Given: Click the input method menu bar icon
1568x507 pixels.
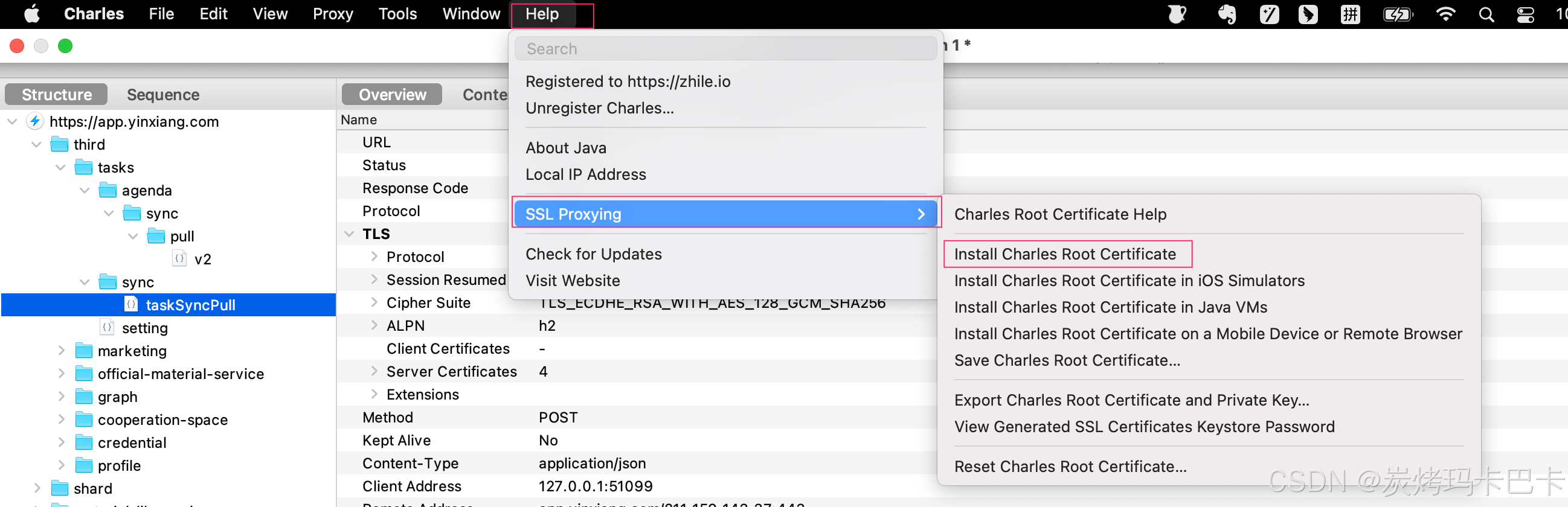Looking at the screenshot, I should point(1350,14).
